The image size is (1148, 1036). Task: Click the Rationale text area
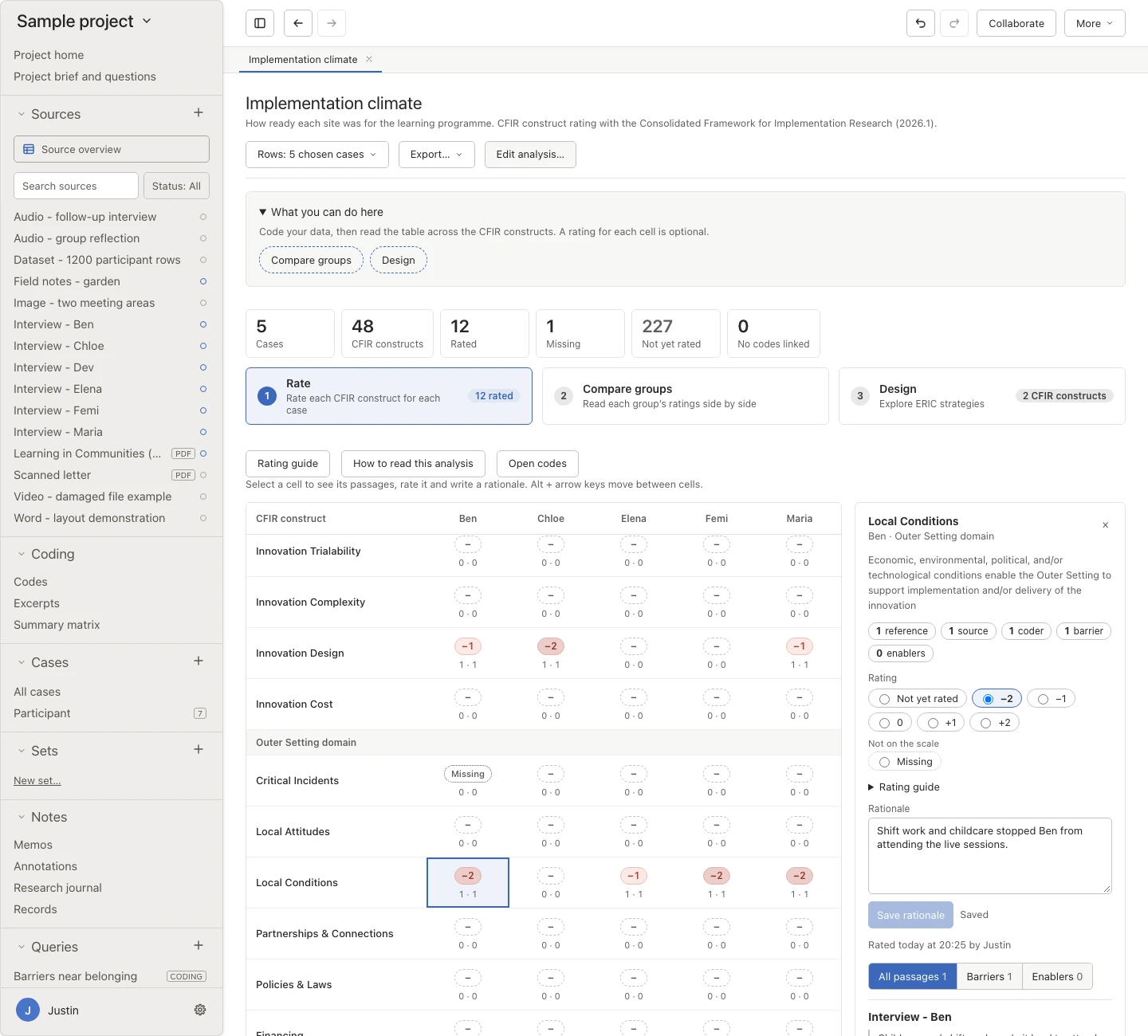[x=990, y=856]
